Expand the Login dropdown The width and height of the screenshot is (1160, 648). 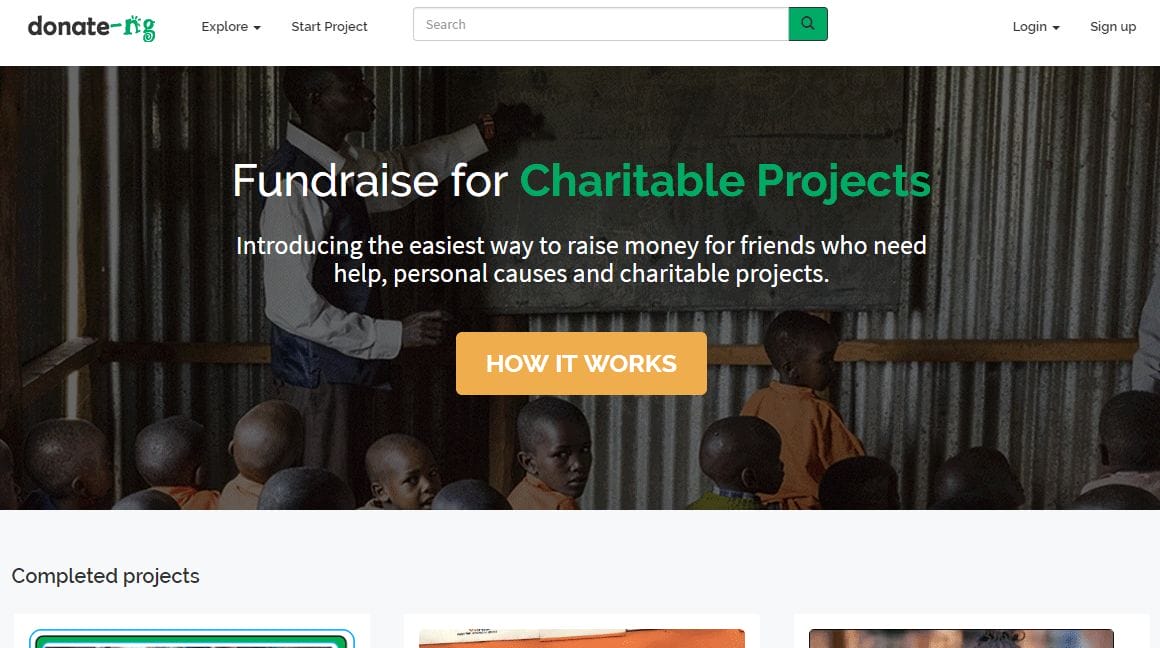coord(1035,27)
